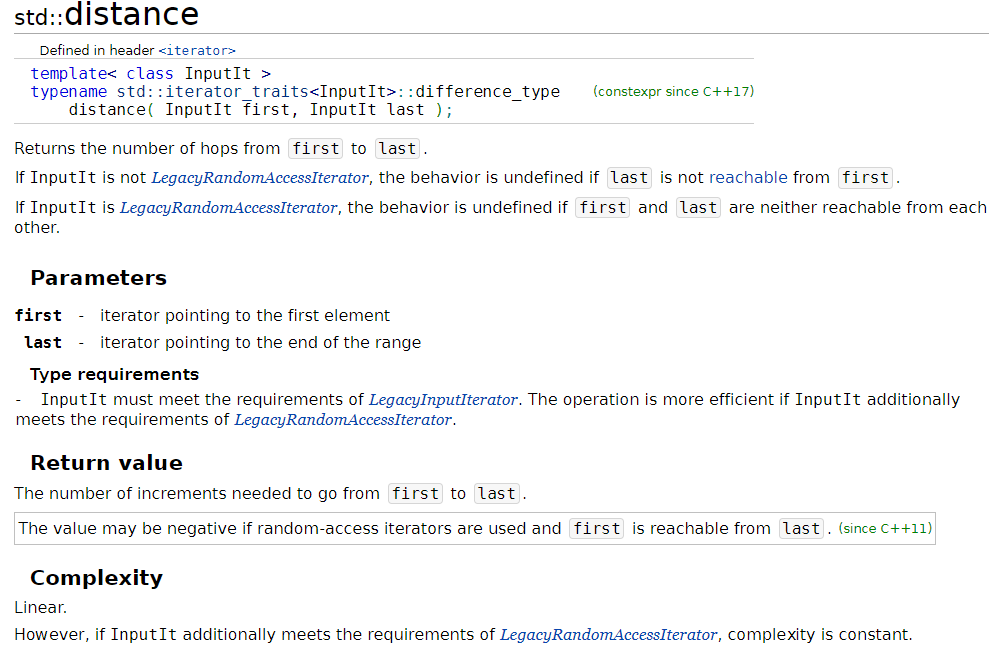Click 'difference_type' in the declaration

[x=487, y=92]
